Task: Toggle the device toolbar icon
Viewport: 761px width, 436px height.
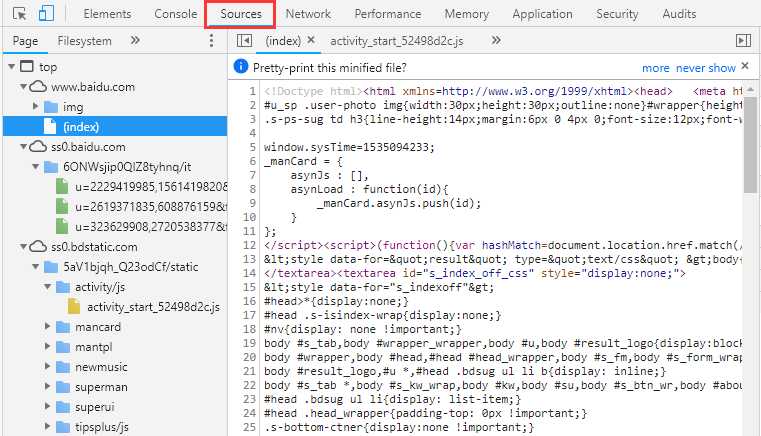Action: [47, 14]
